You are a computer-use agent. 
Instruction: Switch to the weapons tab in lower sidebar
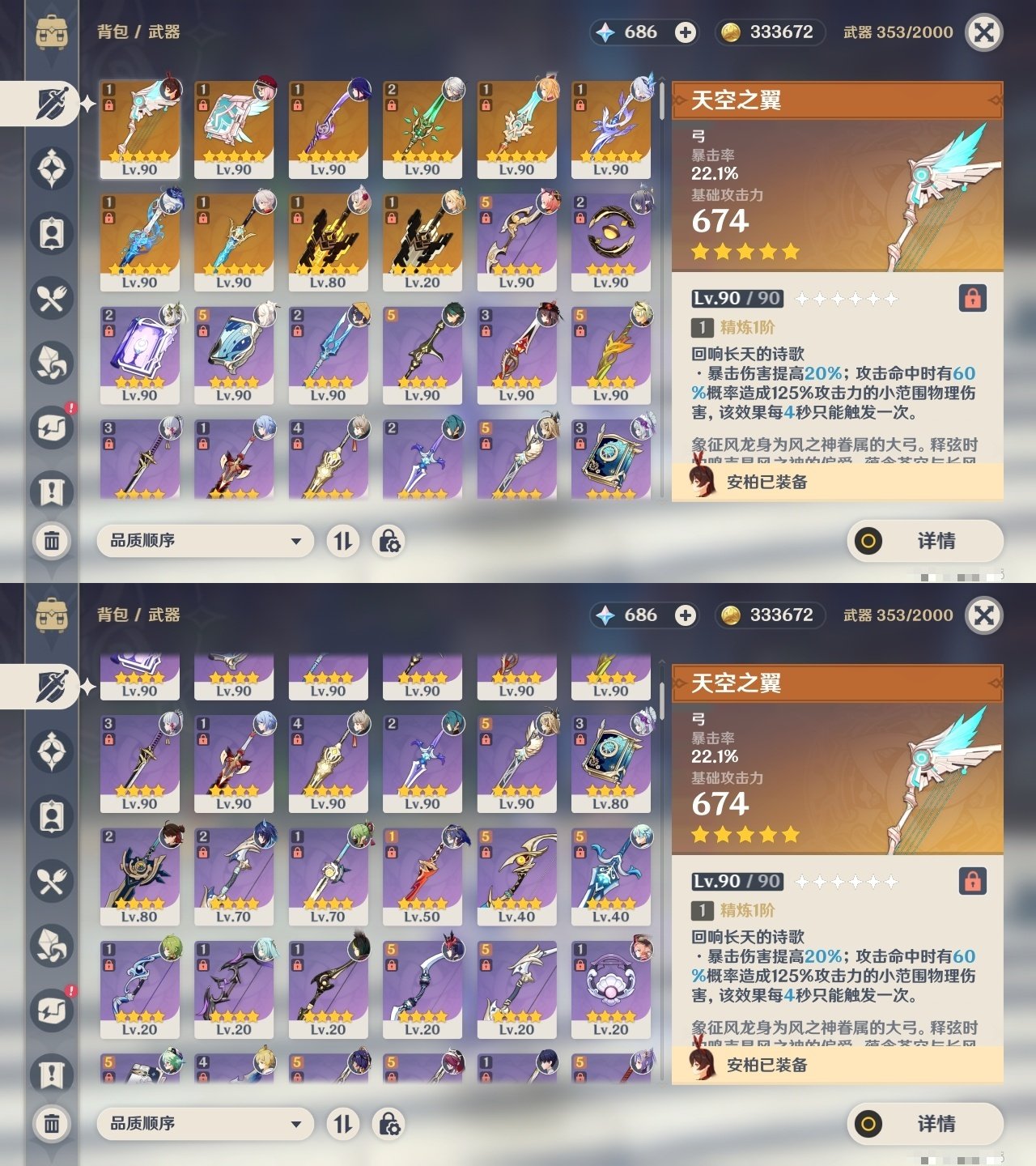pos(49,687)
